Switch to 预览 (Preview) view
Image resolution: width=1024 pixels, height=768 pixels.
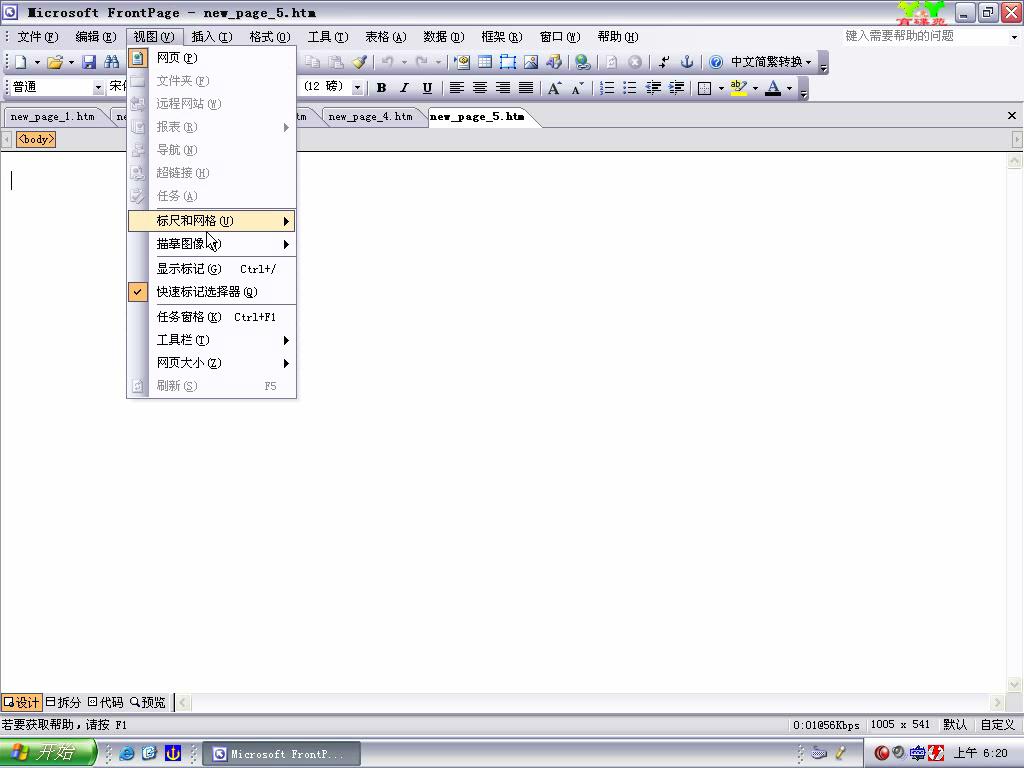coord(148,703)
